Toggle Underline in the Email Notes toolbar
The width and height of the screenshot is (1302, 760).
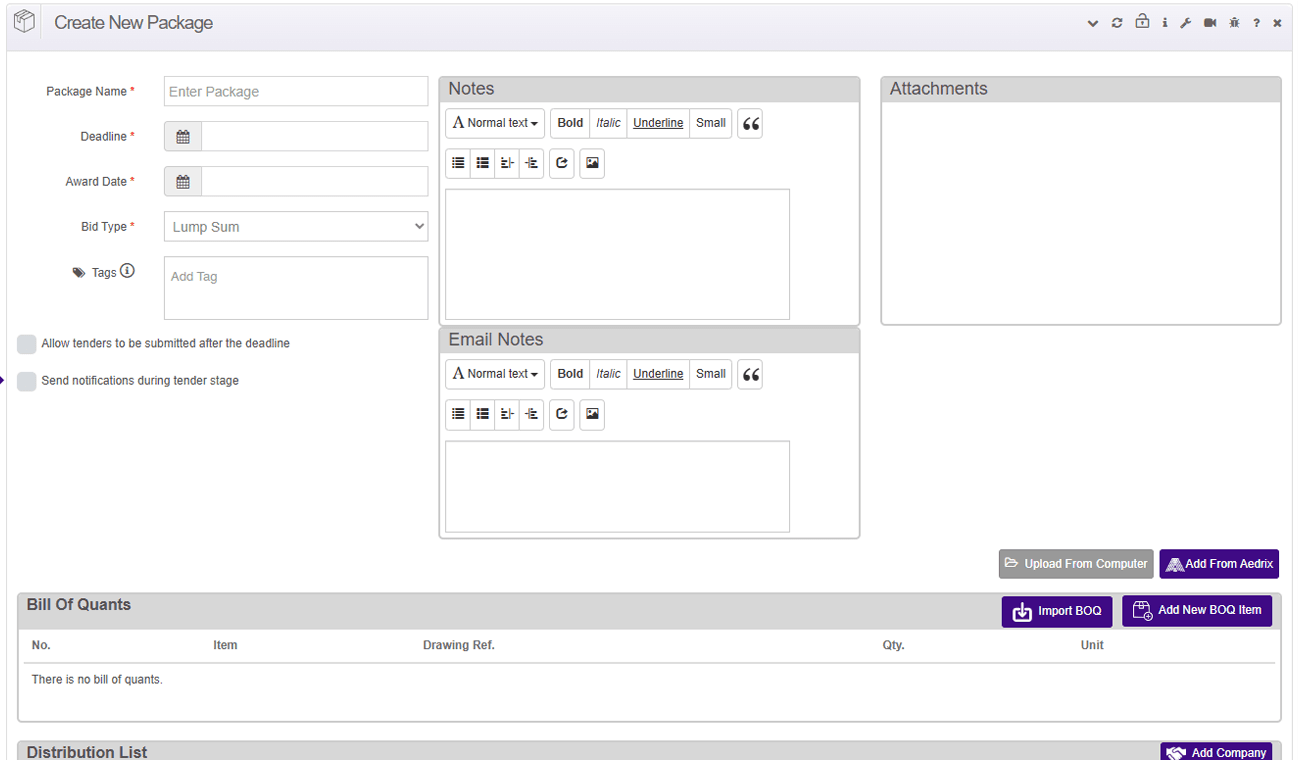coord(658,374)
